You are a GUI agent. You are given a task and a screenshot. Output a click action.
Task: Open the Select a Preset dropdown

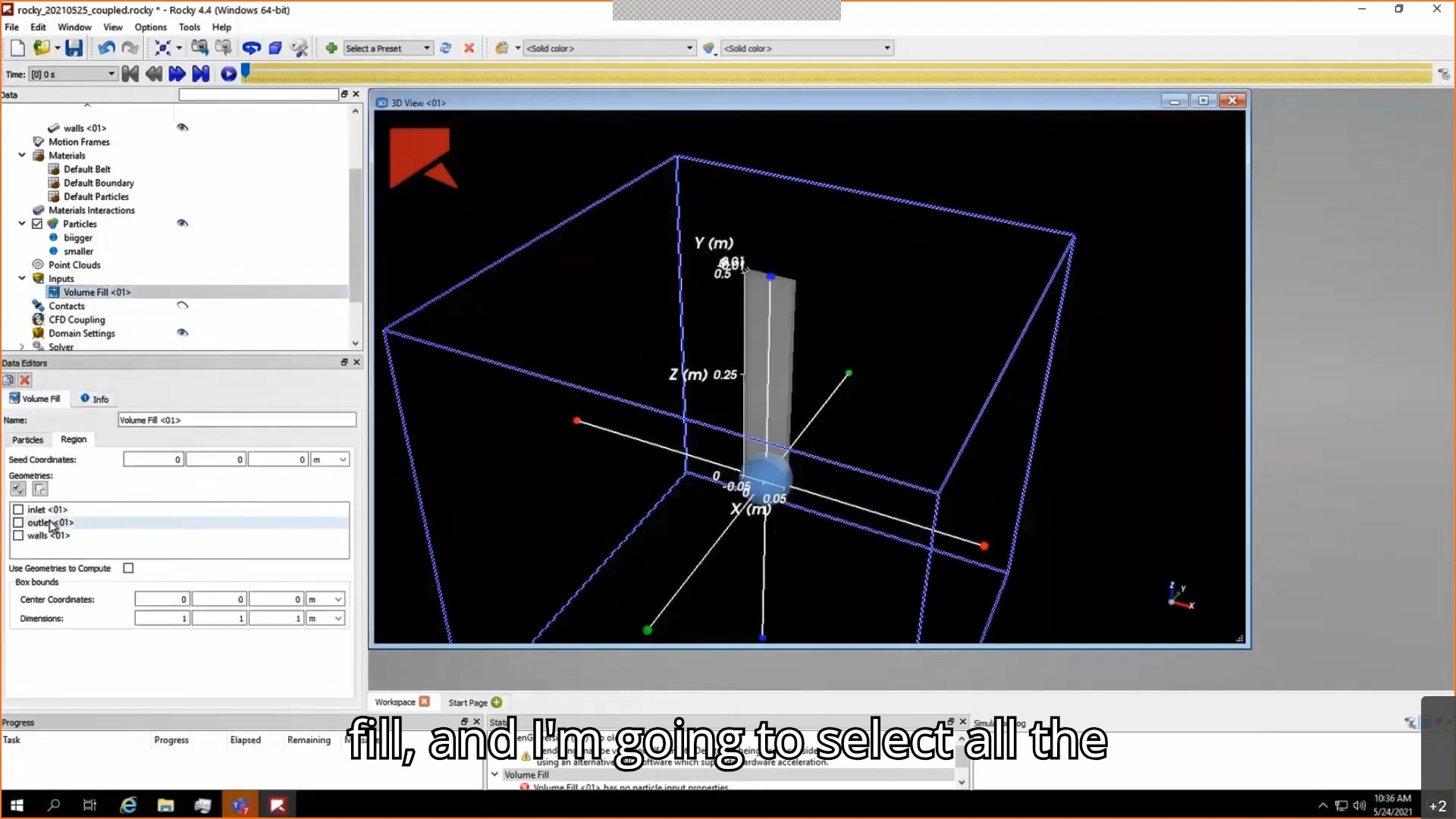(425, 48)
